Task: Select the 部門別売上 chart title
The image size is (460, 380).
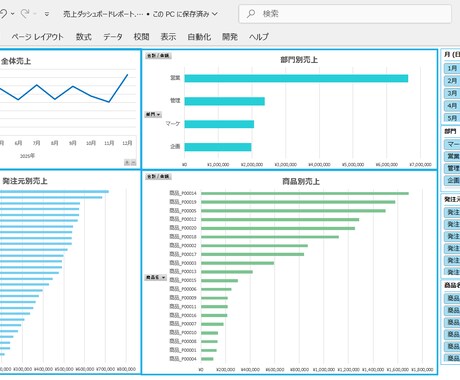Action: (299, 60)
